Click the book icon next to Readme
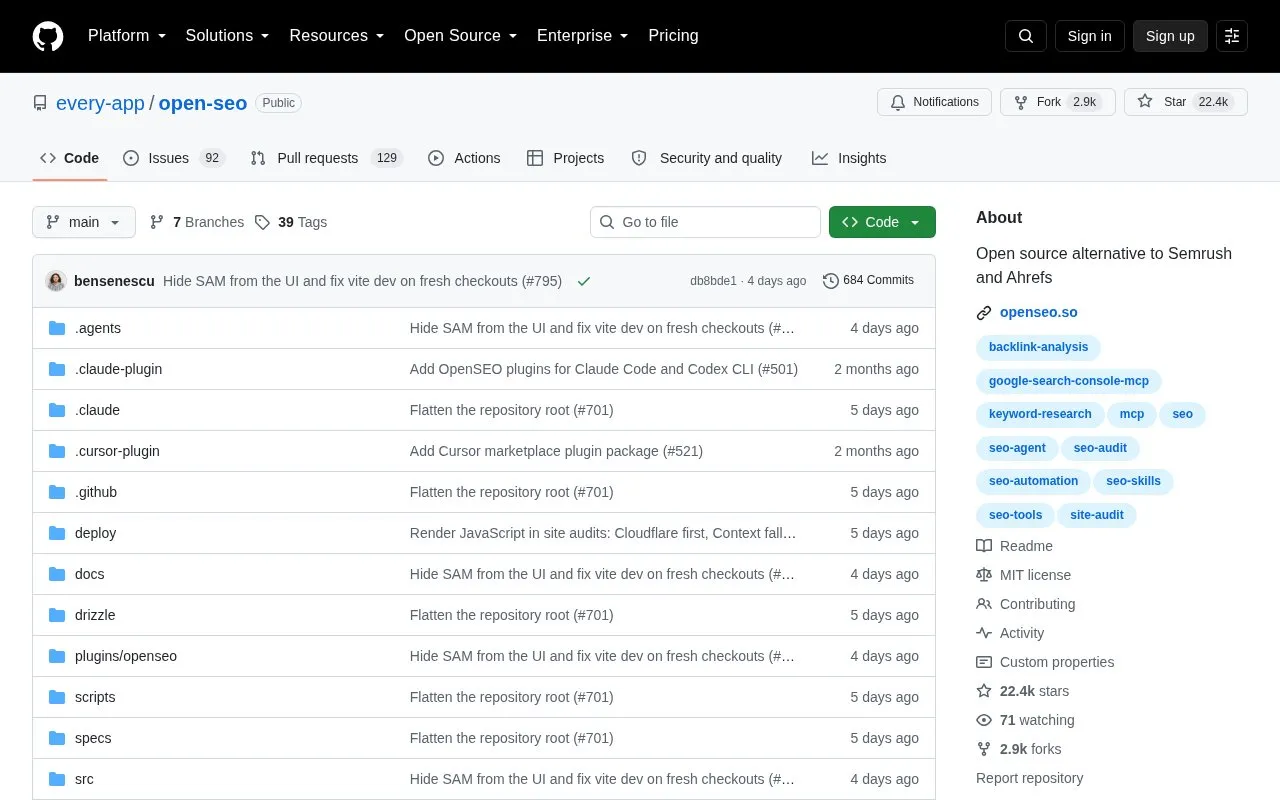This screenshot has width=1280, height=800. tap(984, 546)
